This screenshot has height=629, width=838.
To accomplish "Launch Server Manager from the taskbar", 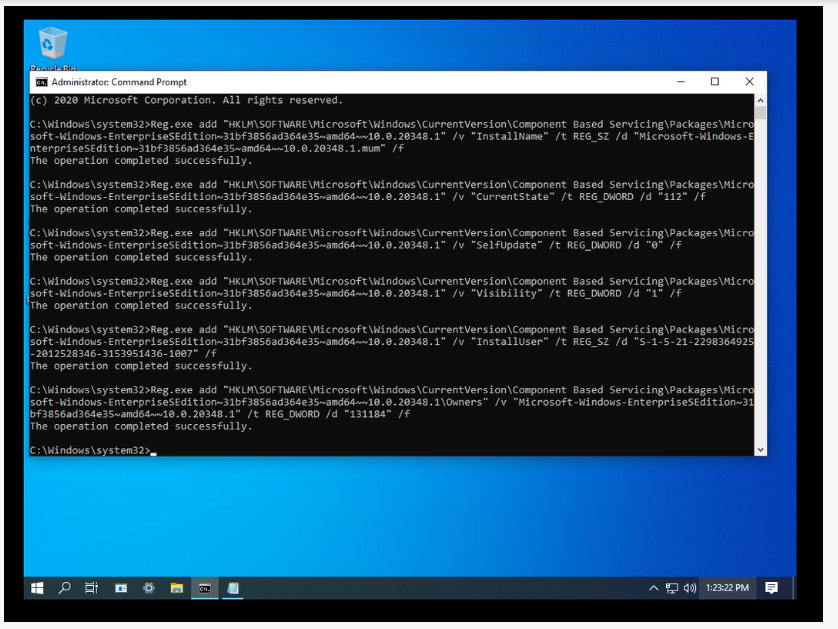I will pos(121,588).
